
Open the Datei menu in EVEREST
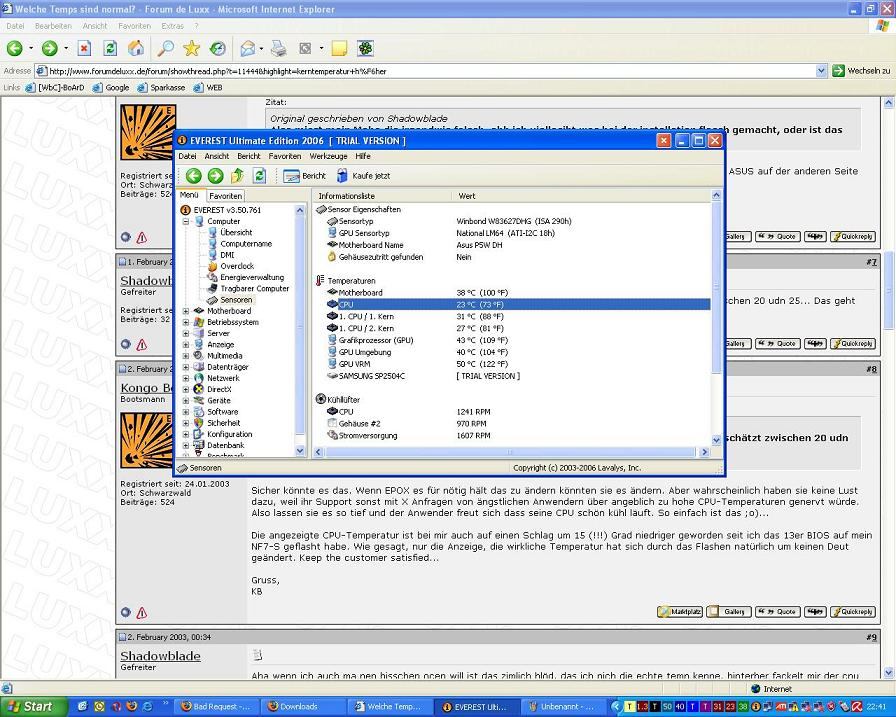coord(187,156)
